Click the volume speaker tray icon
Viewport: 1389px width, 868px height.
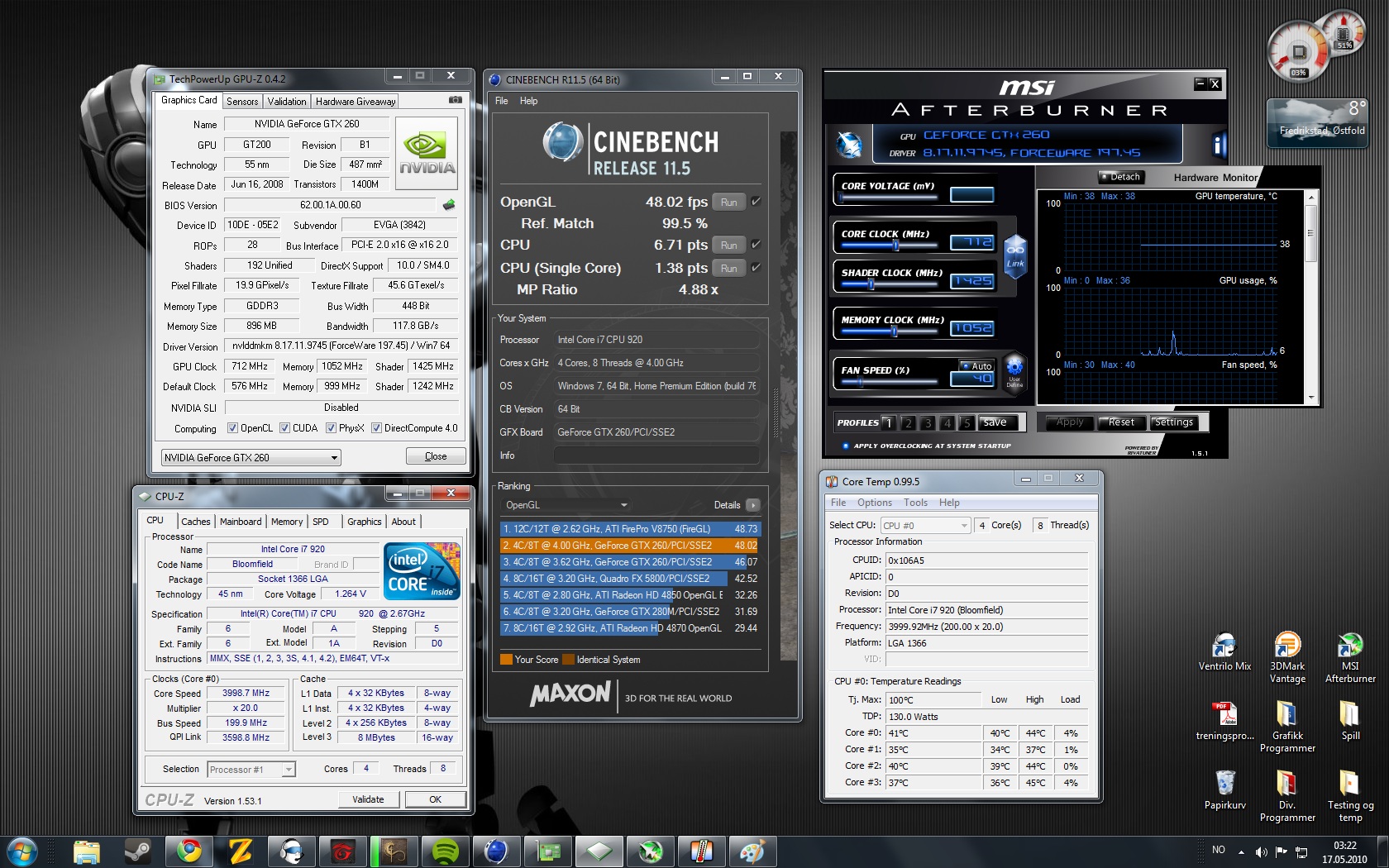point(1261,851)
